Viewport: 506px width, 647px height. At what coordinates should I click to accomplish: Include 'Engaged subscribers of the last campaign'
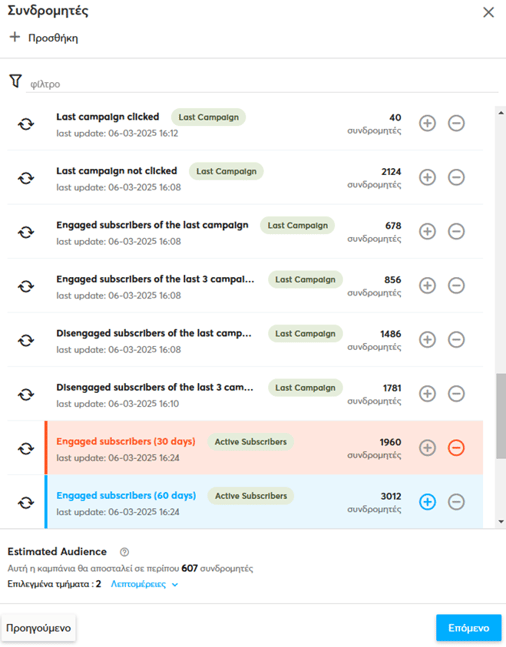pos(428,231)
